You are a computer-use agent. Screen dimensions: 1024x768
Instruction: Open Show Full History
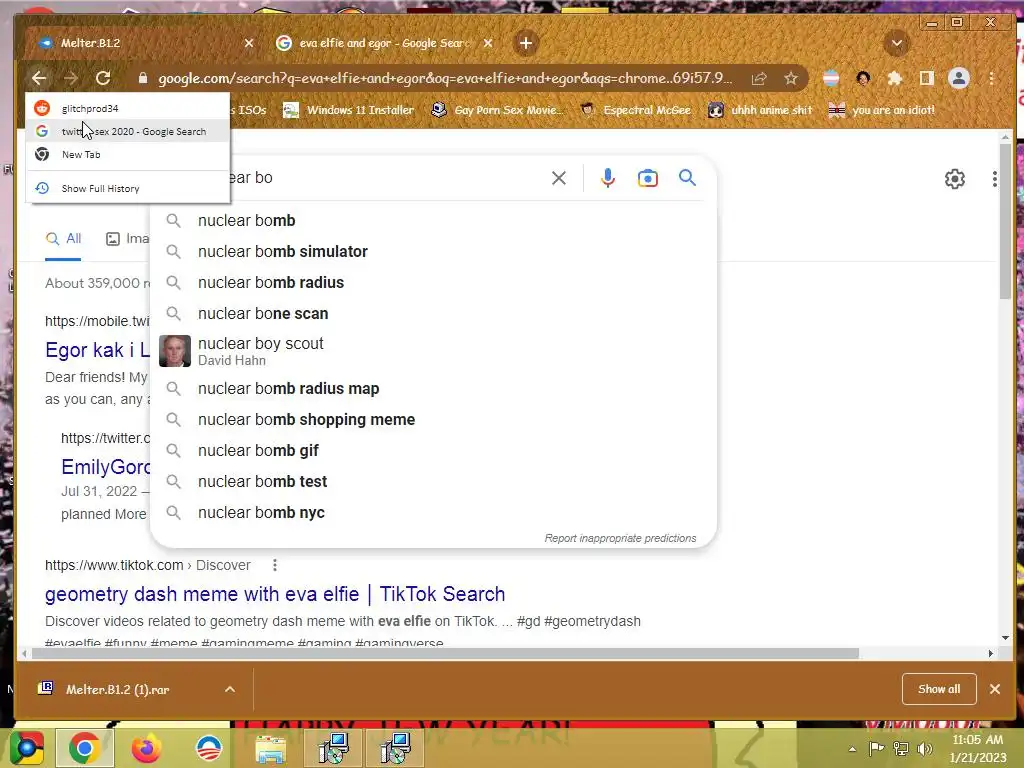128,189
